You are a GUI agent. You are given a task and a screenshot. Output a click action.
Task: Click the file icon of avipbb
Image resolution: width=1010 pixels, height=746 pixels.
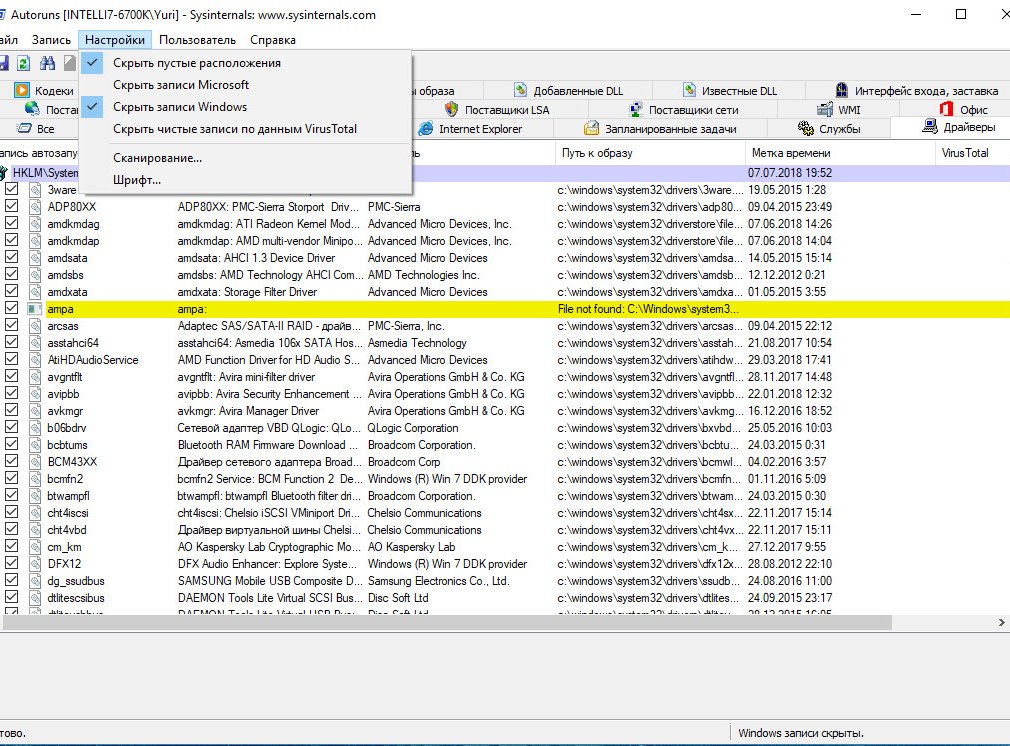(x=35, y=394)
